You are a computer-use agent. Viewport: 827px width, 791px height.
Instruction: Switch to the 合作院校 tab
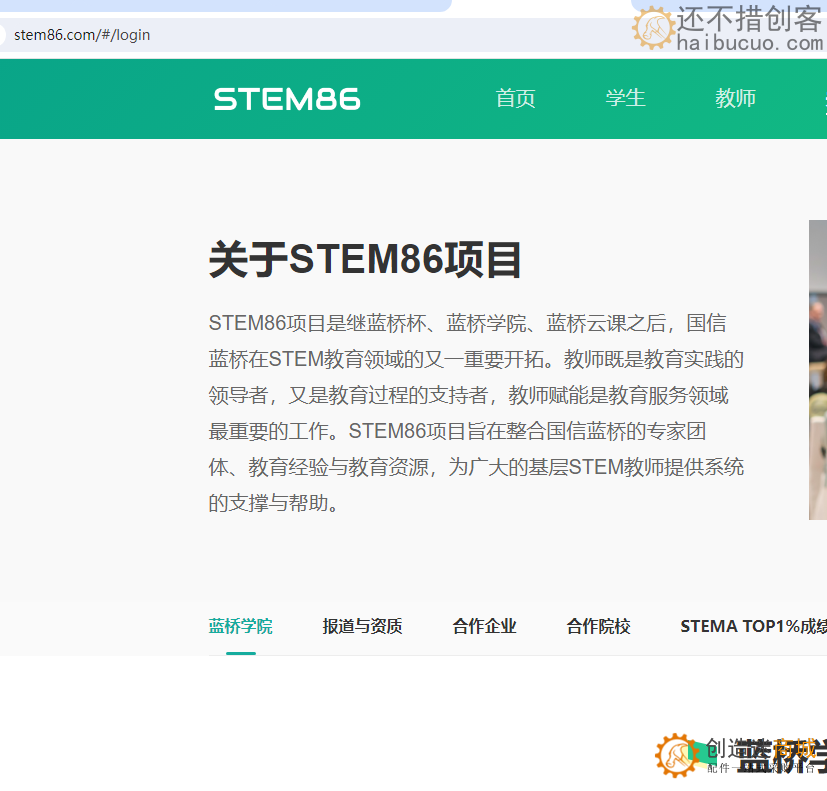pyautogui.click(x=598, y=626)
